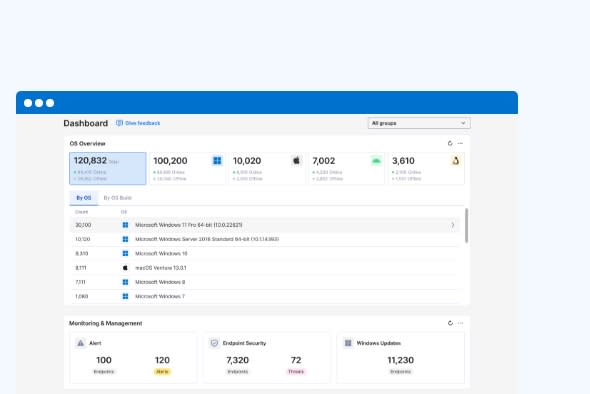Viewport: 590px width, 394px height.
Task: Click the Android icon in the 7,002 card
Action: click(376, 161)
